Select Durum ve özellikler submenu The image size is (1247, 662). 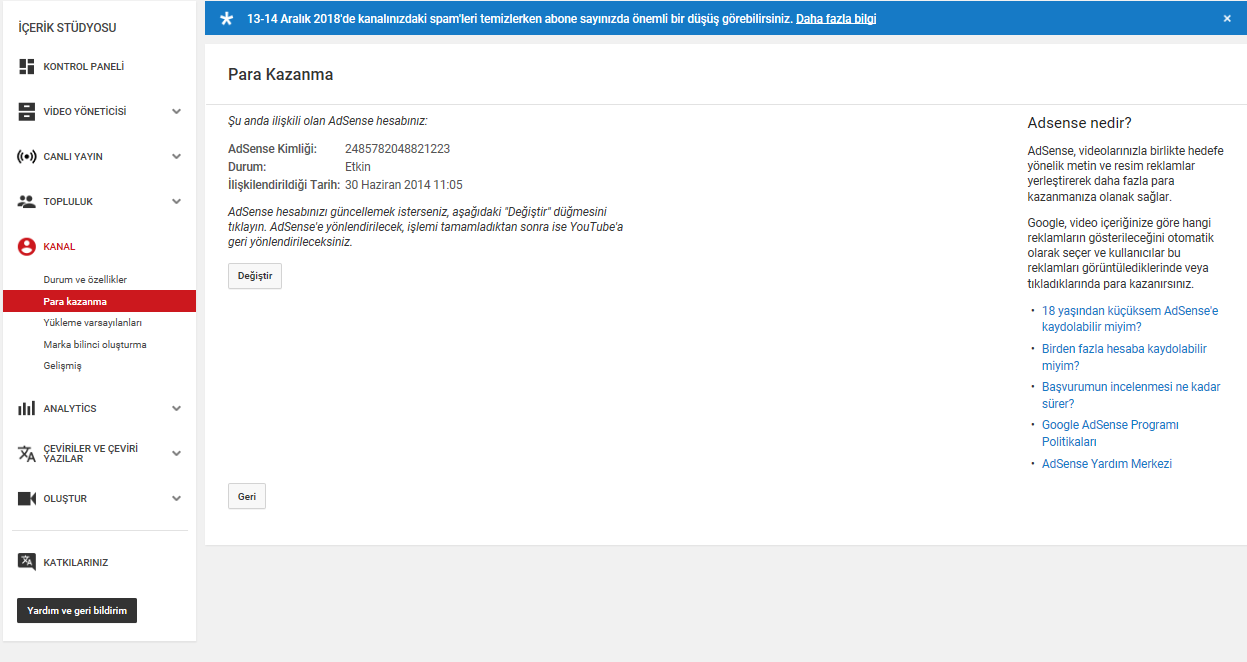pyautogui.click(x=85, y=280)
